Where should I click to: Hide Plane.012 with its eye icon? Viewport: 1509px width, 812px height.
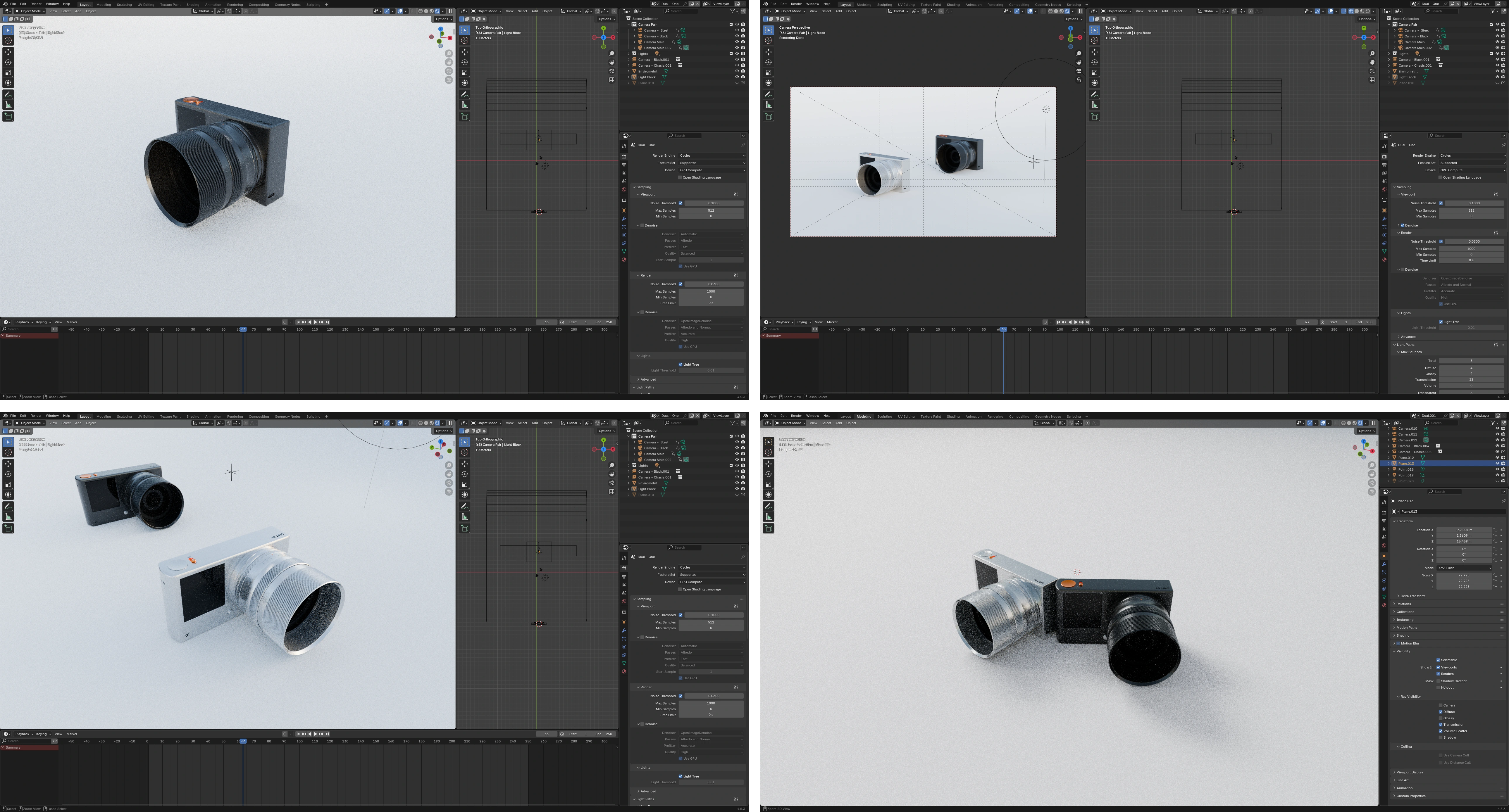coord(1497,458)
